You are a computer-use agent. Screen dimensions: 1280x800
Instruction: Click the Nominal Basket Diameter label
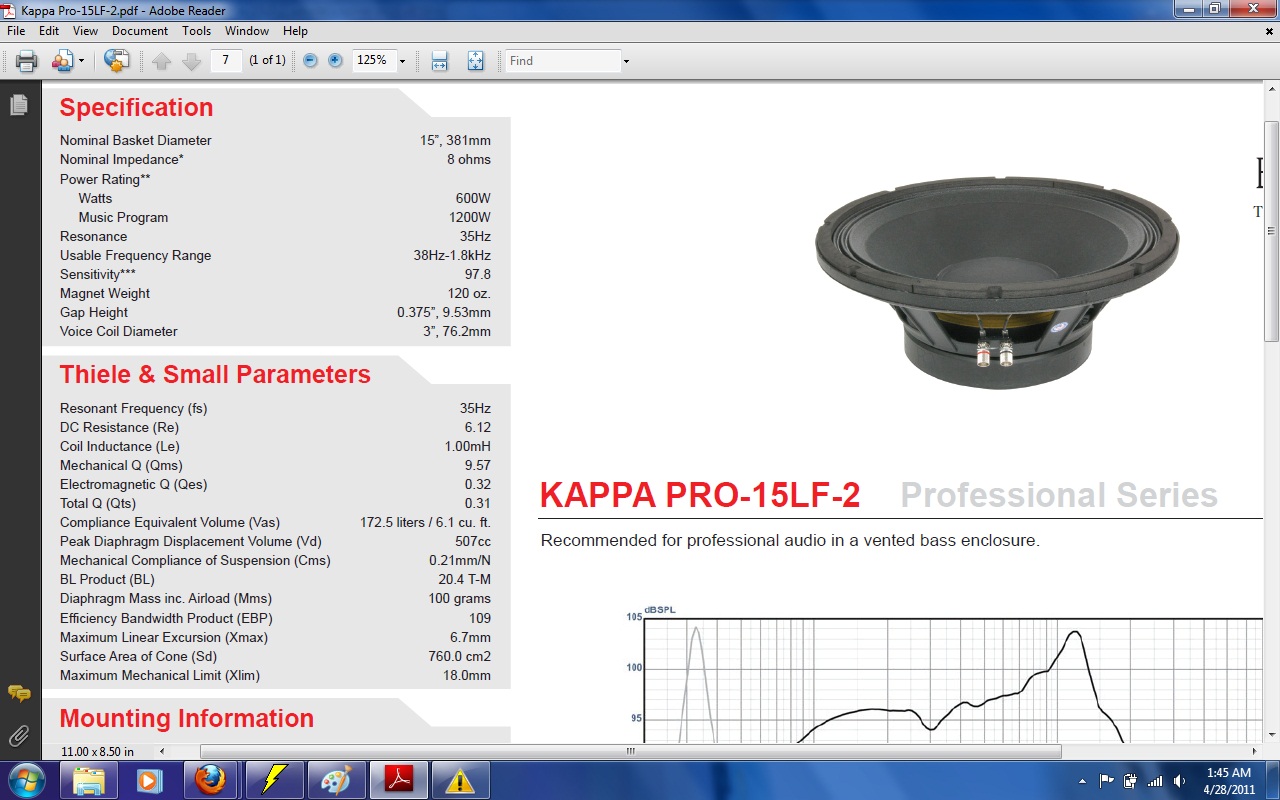(x=136, y=140)
